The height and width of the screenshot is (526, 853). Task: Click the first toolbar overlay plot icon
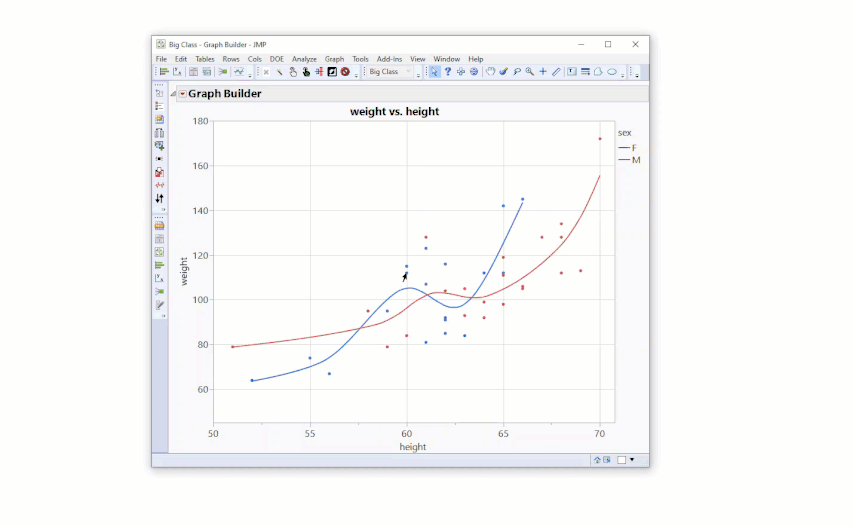pos(239,72)
